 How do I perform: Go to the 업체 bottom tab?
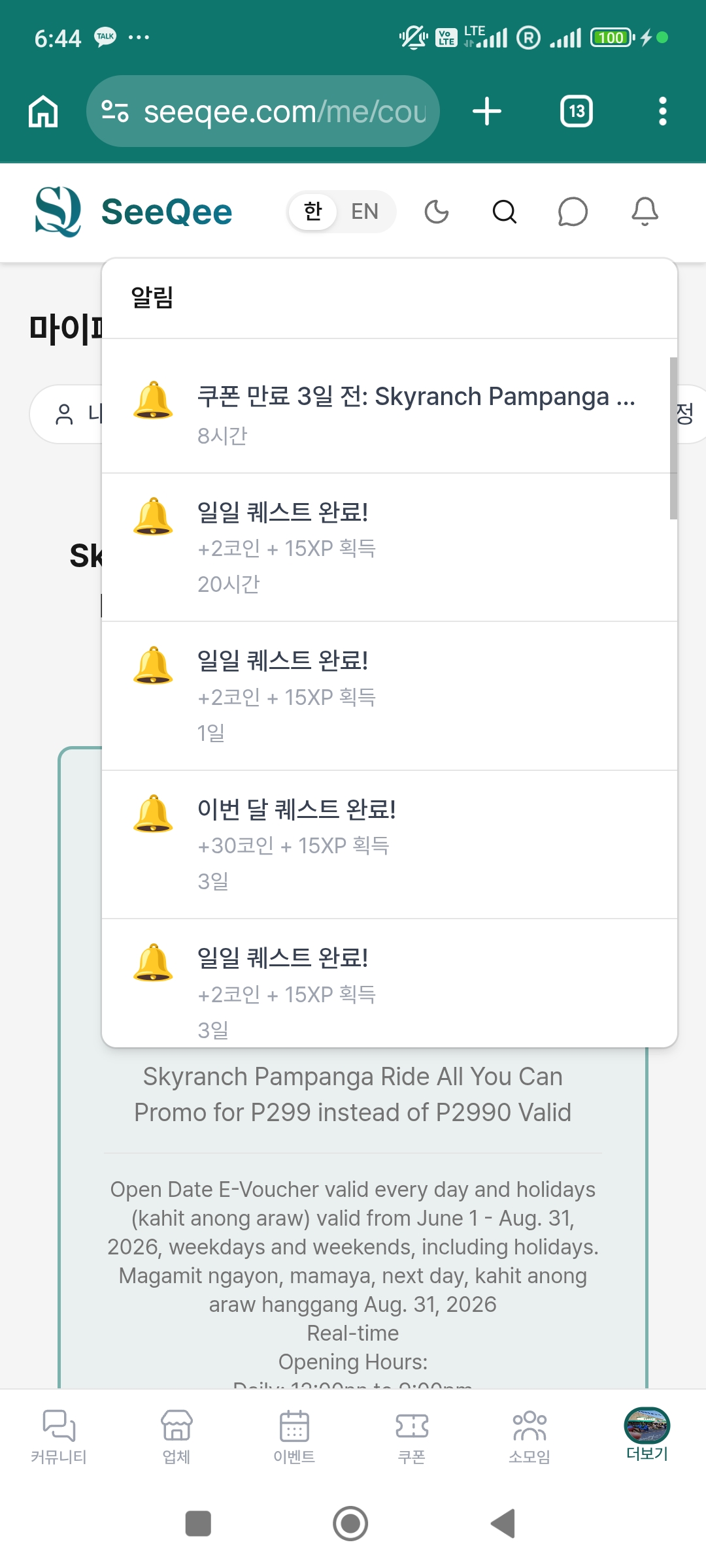(x=176, y=1435)
